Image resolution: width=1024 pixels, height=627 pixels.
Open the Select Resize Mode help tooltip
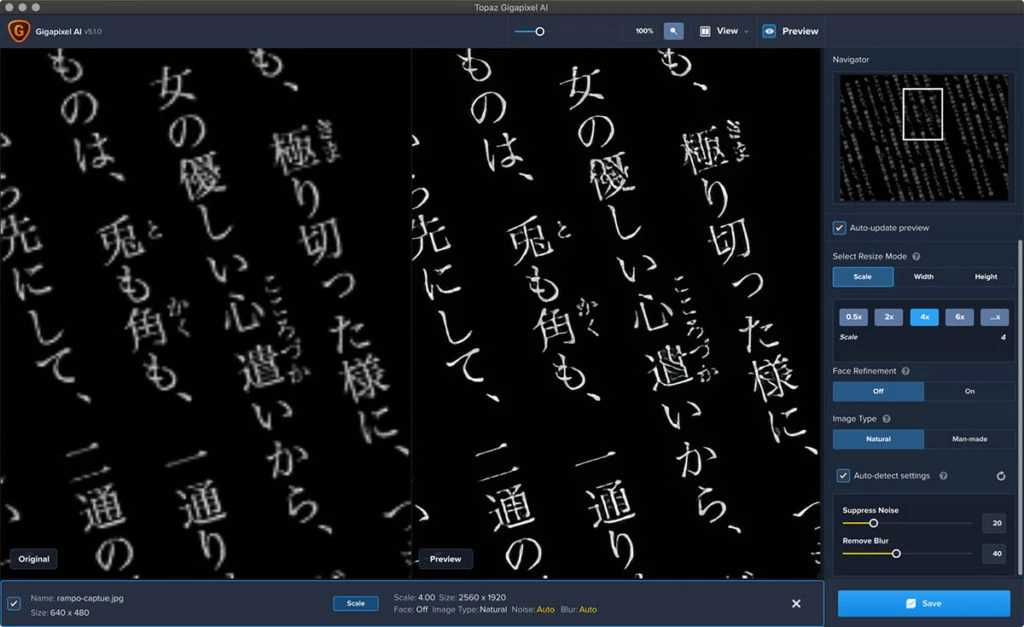pos(915,257)
